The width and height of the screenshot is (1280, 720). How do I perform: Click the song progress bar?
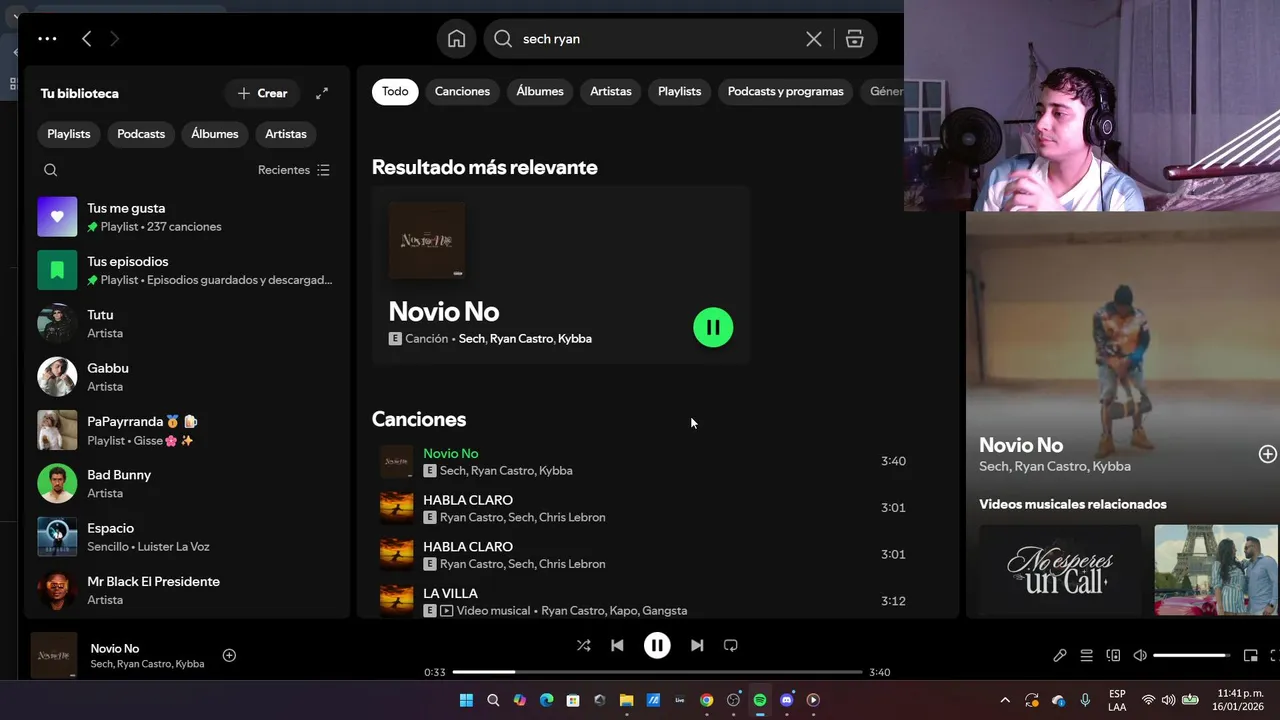pyautogui.click(x=657, y=672)
